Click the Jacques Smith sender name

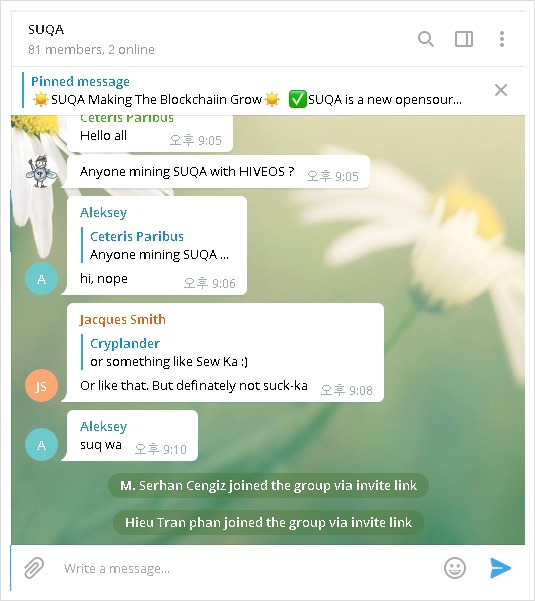[123, 320]
